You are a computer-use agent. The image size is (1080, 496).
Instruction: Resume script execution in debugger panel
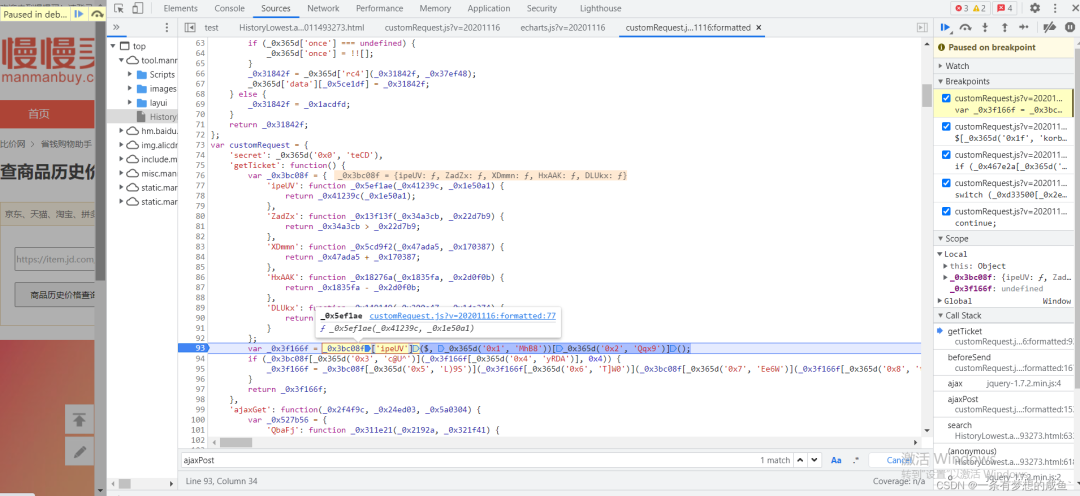coord(944,28)
